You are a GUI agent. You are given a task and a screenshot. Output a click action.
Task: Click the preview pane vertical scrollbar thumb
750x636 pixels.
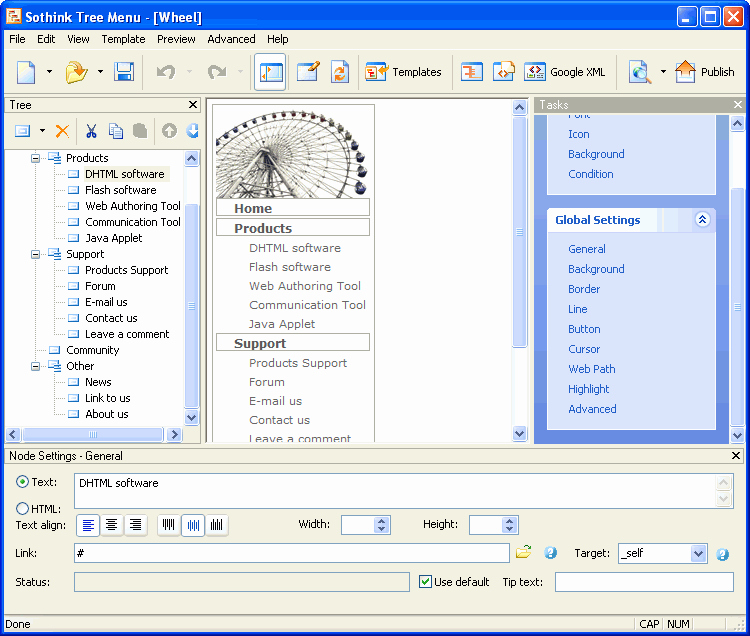[x=519, y=232]
